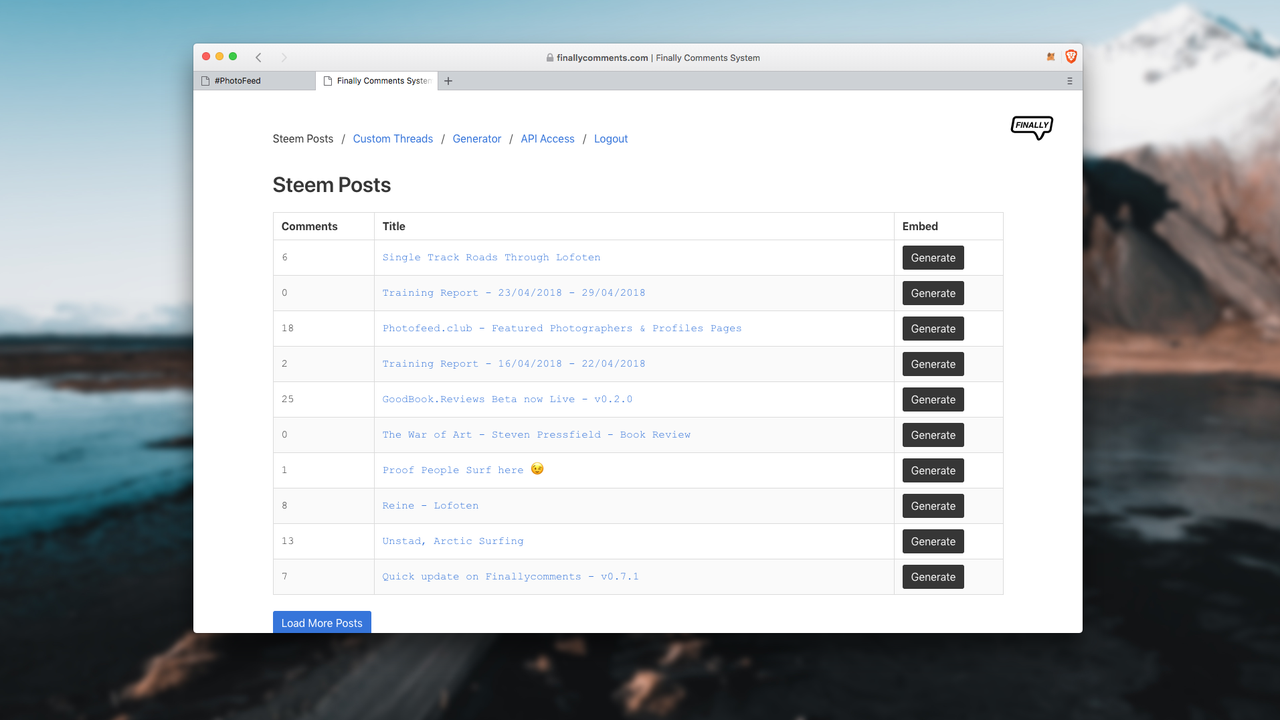Open Training Report 23/04/2018 - 29/04/2018 post
Image resolution: width=1280 pixels, height=720 pixels.
pyautogui.click(x=514, y=293)
